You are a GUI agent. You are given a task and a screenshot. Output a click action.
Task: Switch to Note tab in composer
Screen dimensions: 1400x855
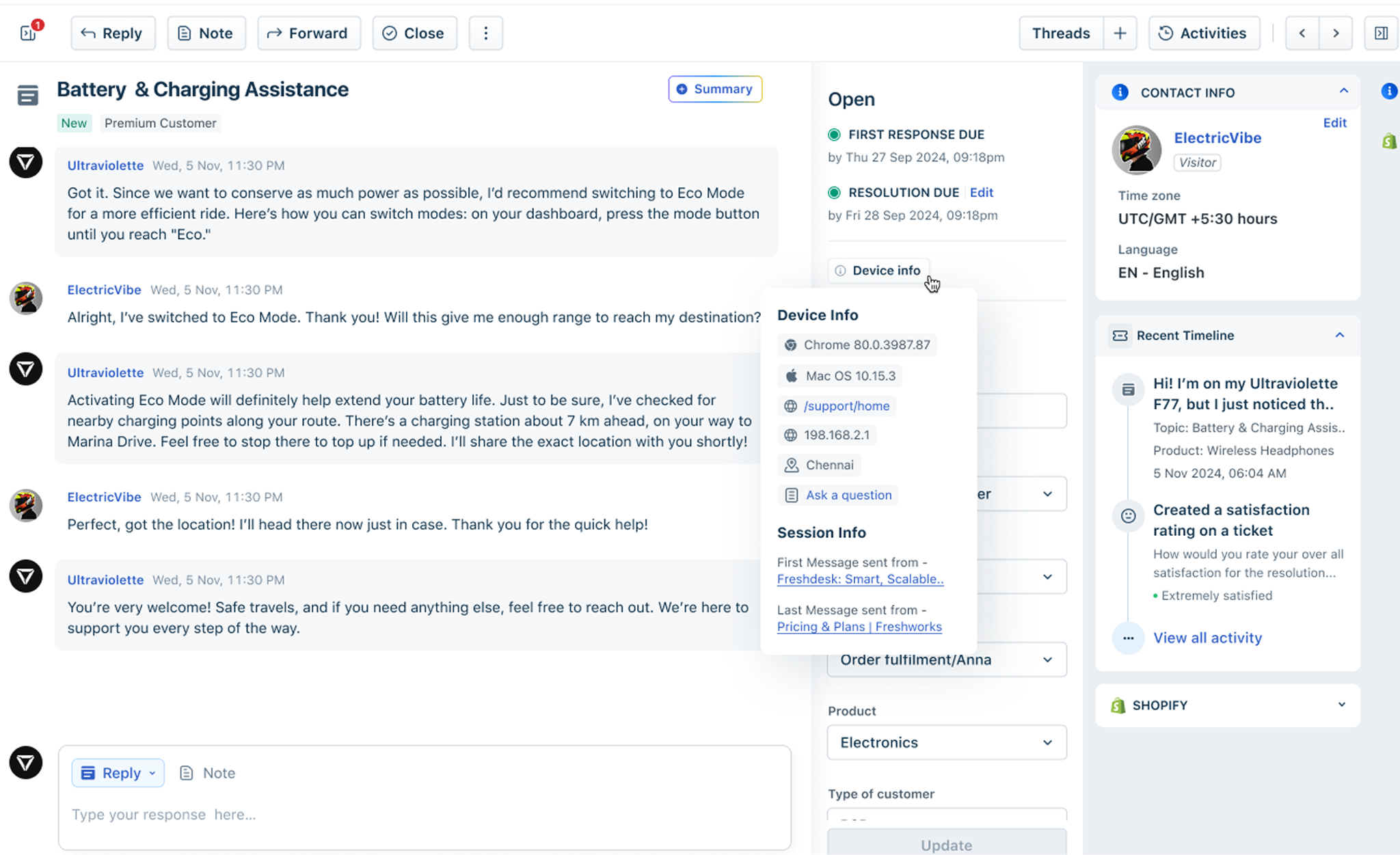(x=207, y=773)
